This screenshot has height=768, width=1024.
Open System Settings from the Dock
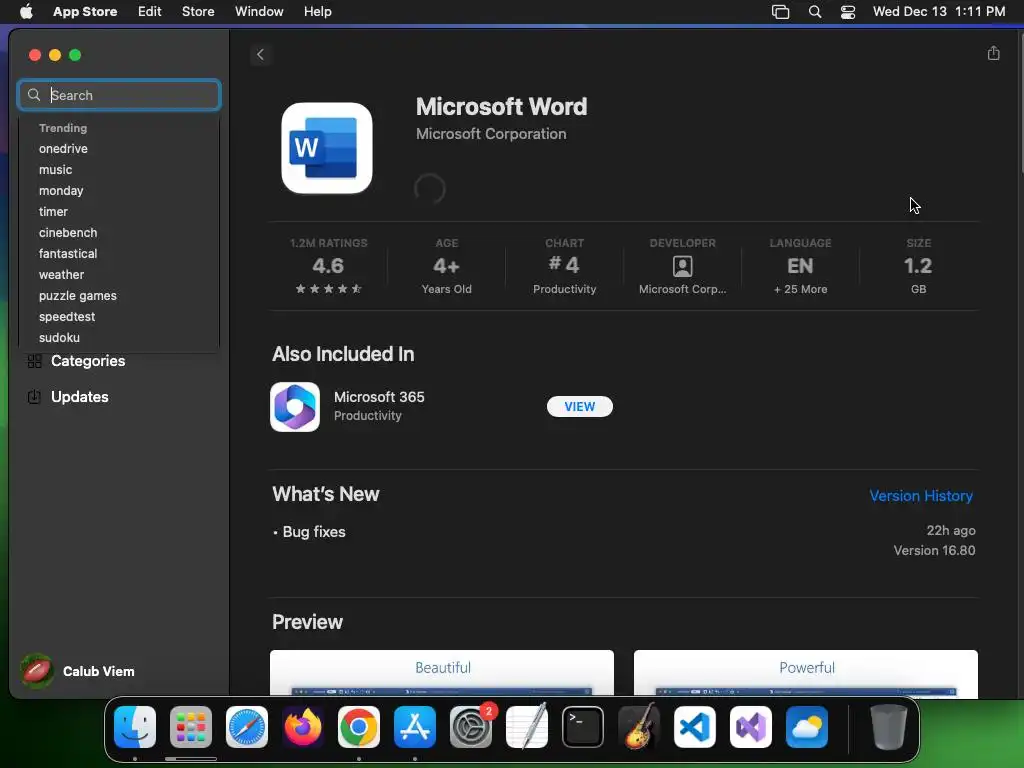coord(471,727)
